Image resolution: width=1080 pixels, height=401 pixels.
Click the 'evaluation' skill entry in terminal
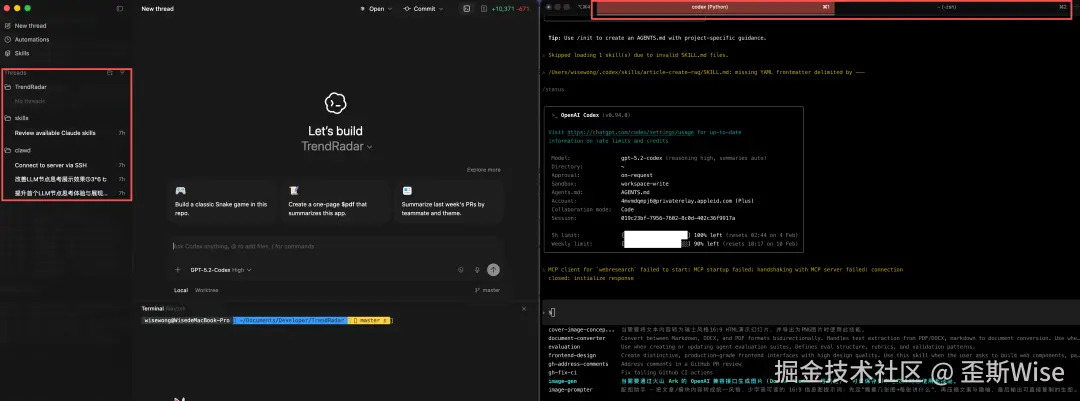point(564,347)
